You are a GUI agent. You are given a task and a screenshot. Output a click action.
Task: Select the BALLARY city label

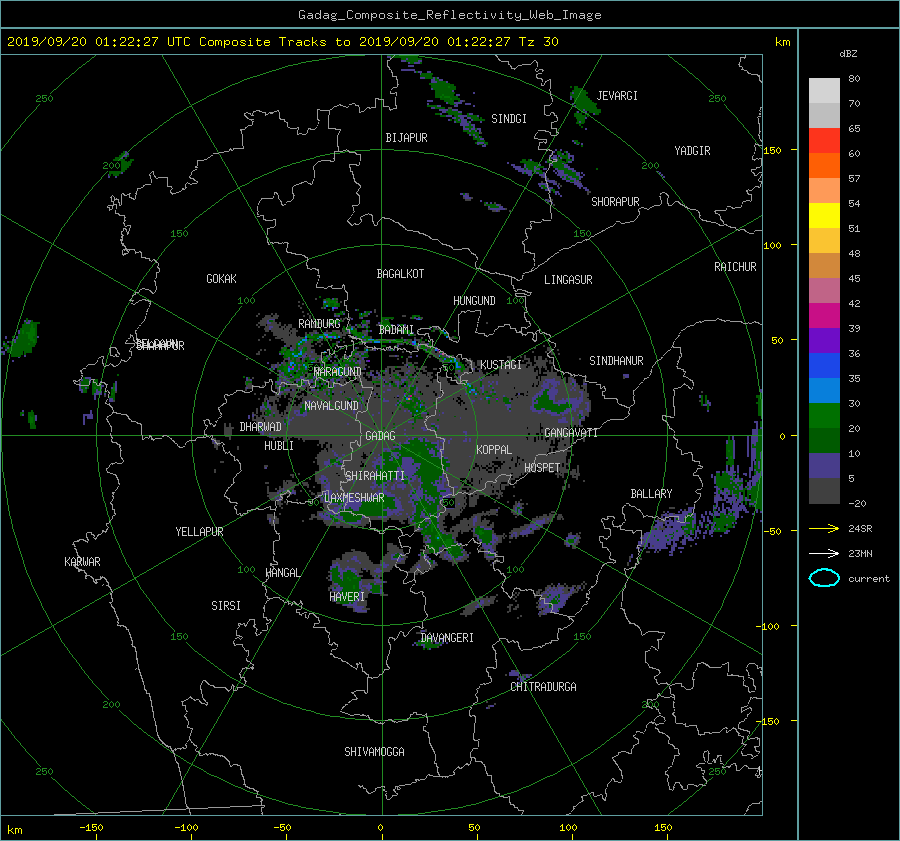[x=651, y=494]
